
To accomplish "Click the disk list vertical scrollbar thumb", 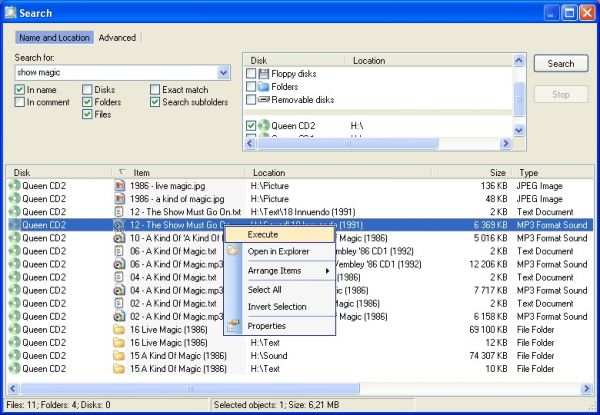I will click(519, 99).
